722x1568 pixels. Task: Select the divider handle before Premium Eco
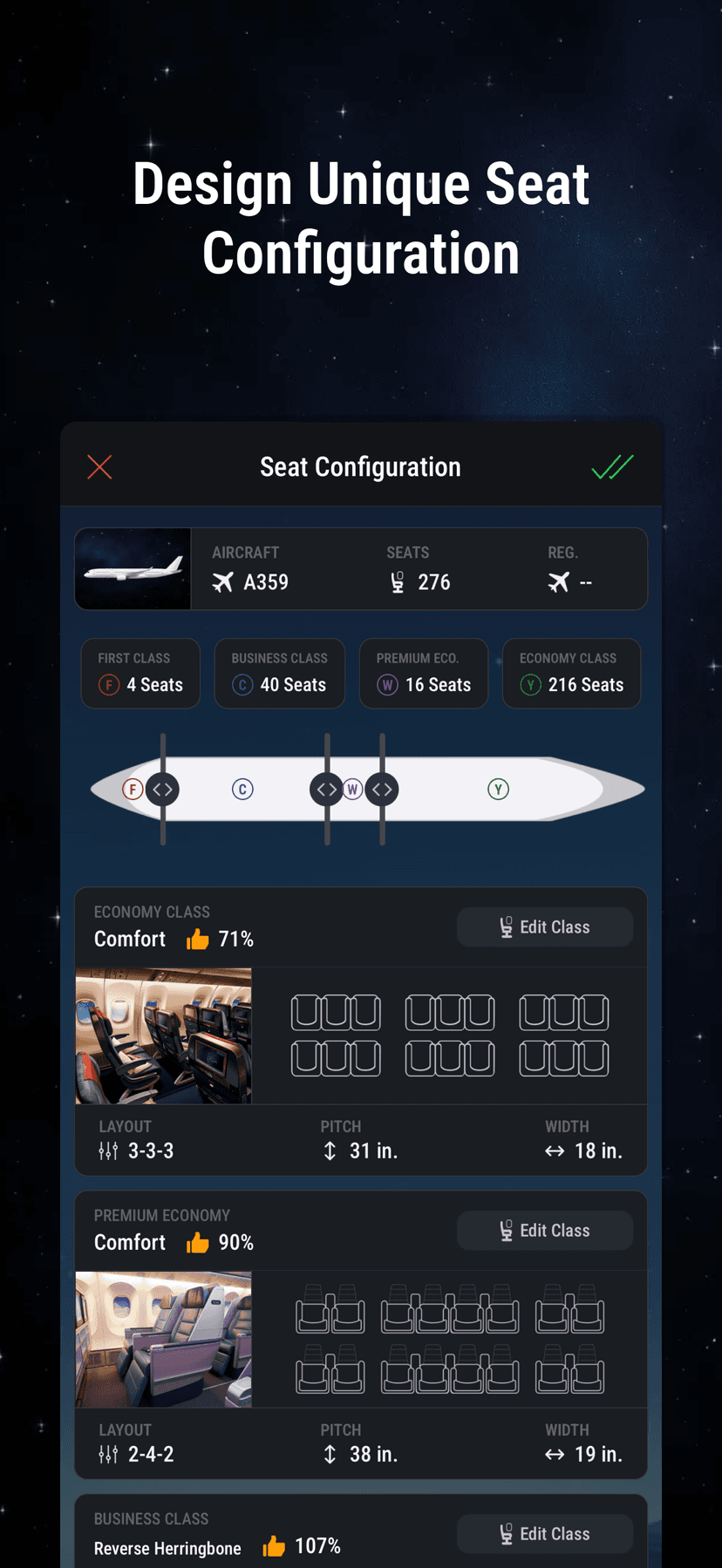(327, 789)
